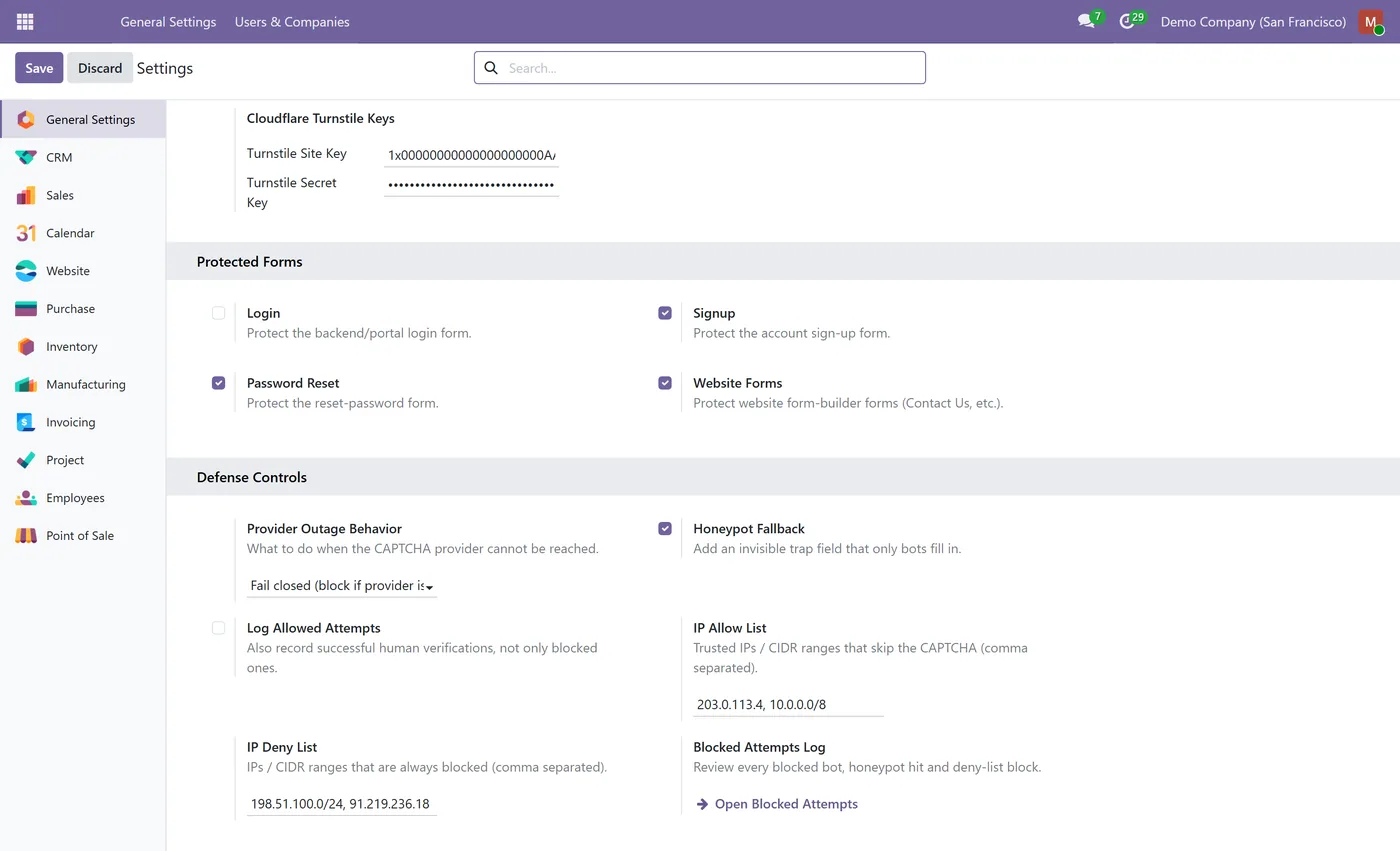This screenshot has width=1400, height=851.
Task: Open the Blocked Attempts link
Action: (x=786, y=804)
